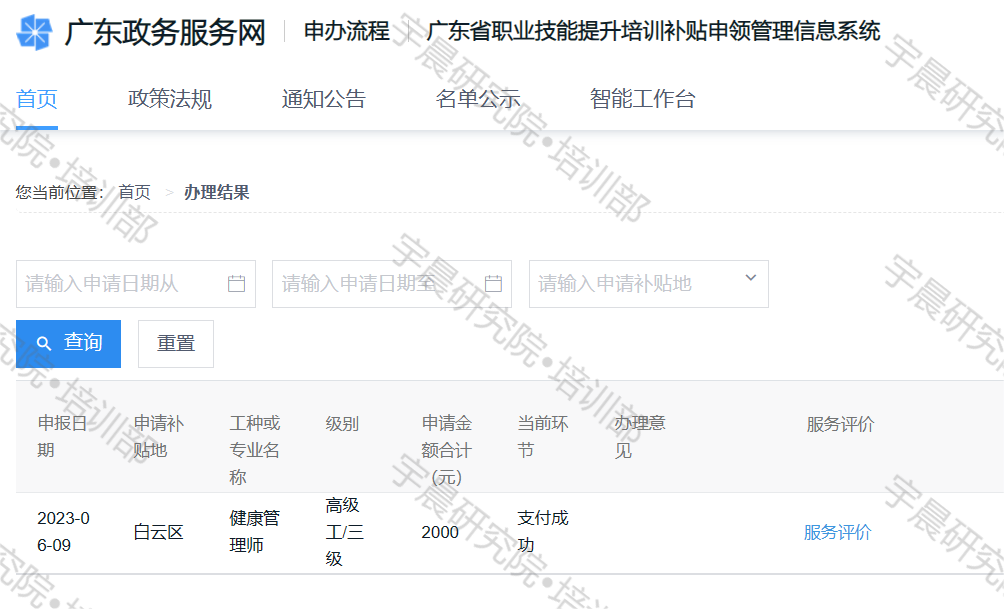The image size is (1004, 609).
Task: Click the training subsidy system title link
Action: 652,32
